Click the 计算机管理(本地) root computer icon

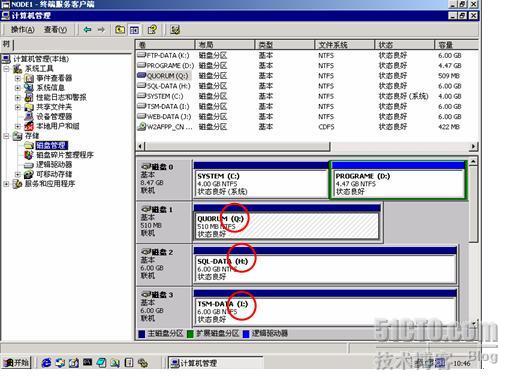pos(6,59)
